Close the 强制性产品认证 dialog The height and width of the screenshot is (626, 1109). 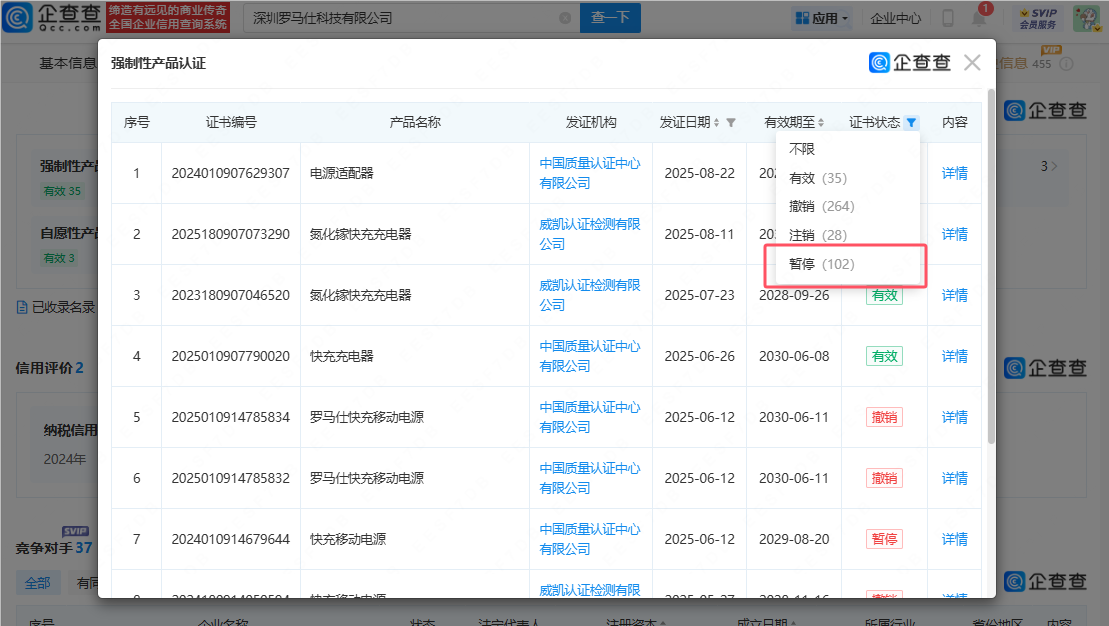(972, 63)
